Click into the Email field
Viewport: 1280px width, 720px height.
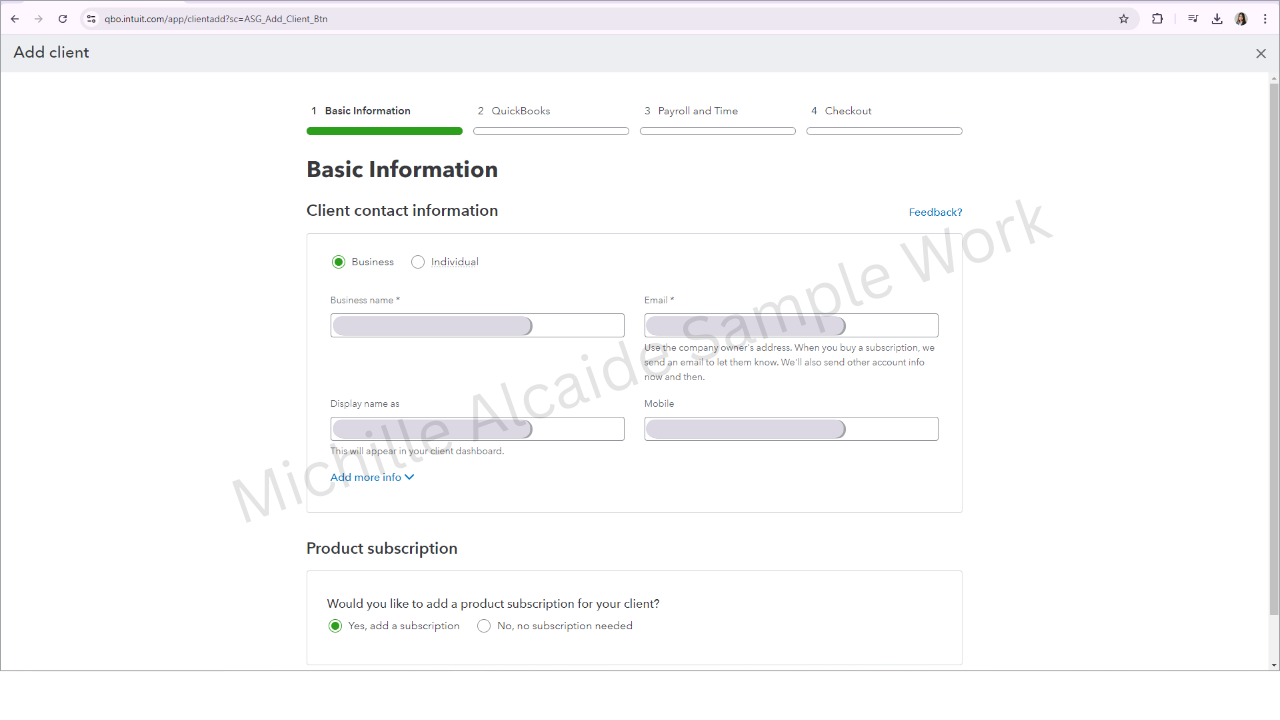[791, 325]
